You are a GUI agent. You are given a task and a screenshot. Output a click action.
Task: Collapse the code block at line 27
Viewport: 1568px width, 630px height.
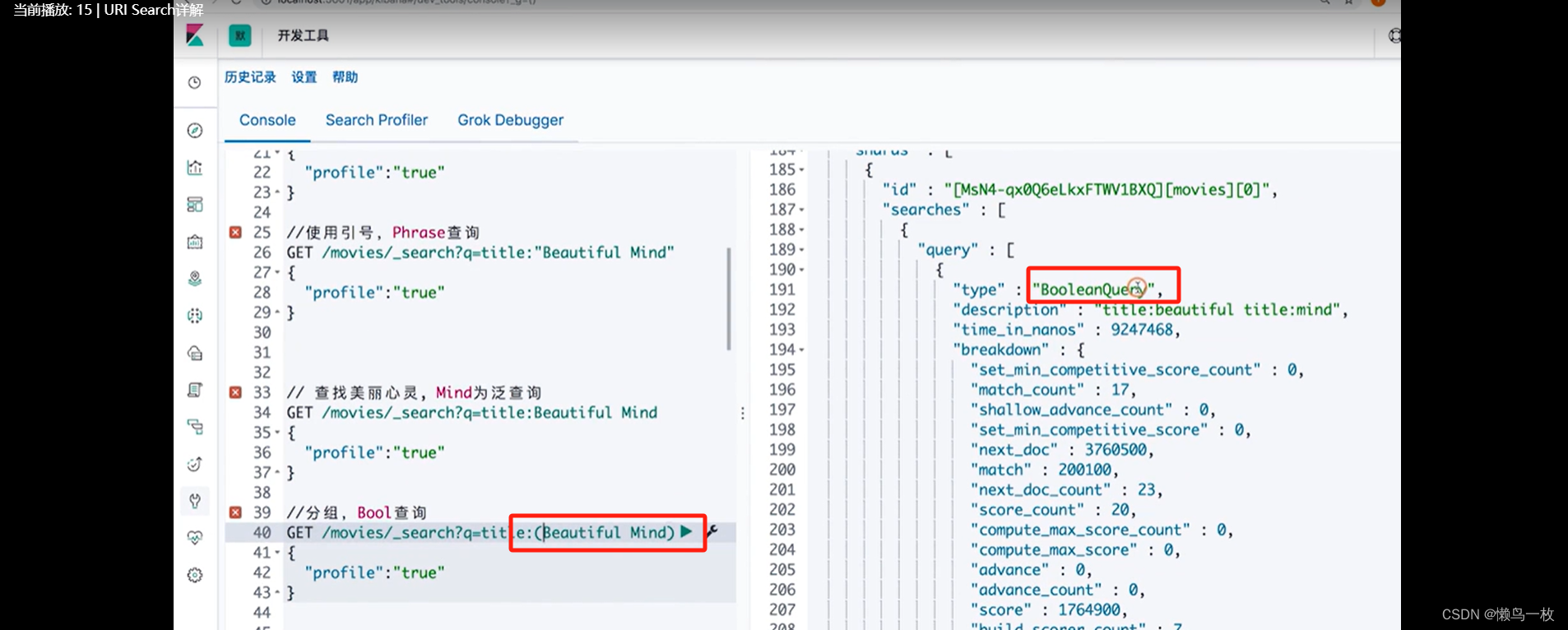tap(277, 273)
